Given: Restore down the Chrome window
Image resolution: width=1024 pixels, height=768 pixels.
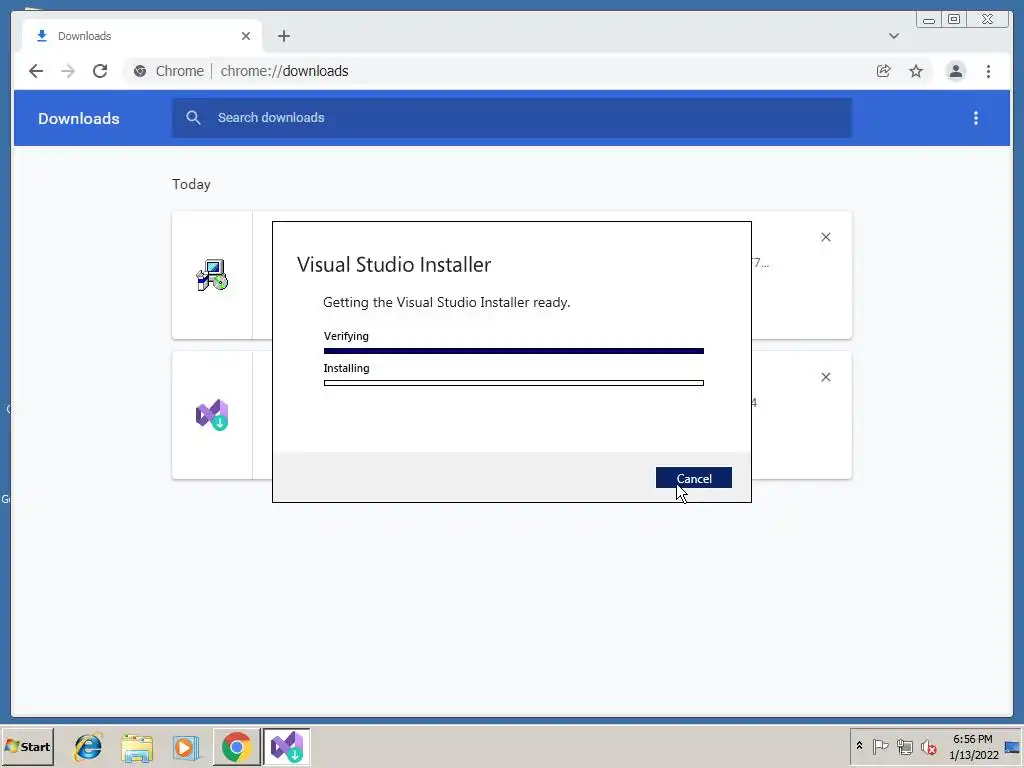Looking at the screenshot, I should click(954, 20).
